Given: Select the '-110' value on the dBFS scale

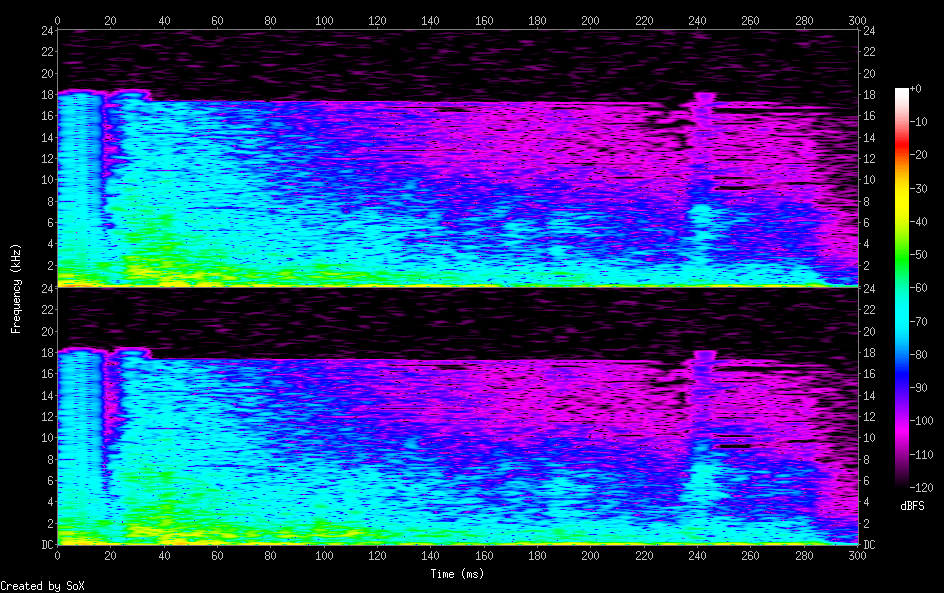Looking at the screenshot, I should 922,455.
